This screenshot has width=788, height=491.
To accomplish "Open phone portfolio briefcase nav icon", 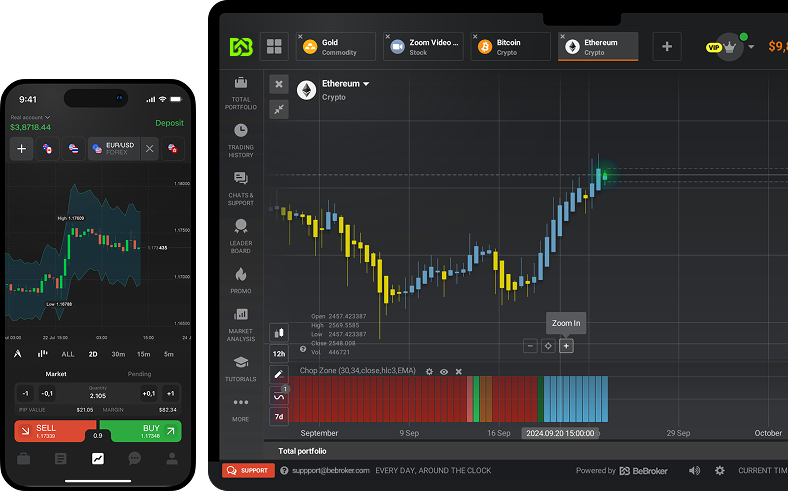I will [x=23, y=458].
